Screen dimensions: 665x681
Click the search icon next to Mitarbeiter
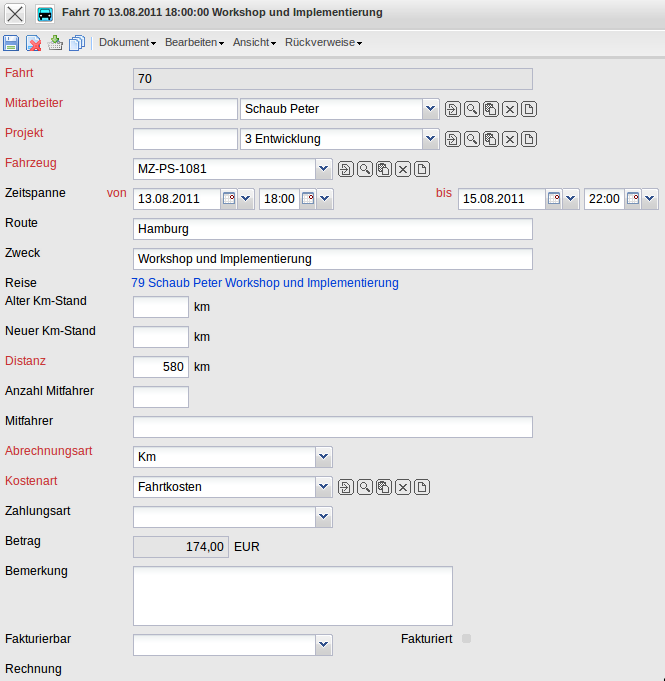pyautogui.click(x=471, y=109)
